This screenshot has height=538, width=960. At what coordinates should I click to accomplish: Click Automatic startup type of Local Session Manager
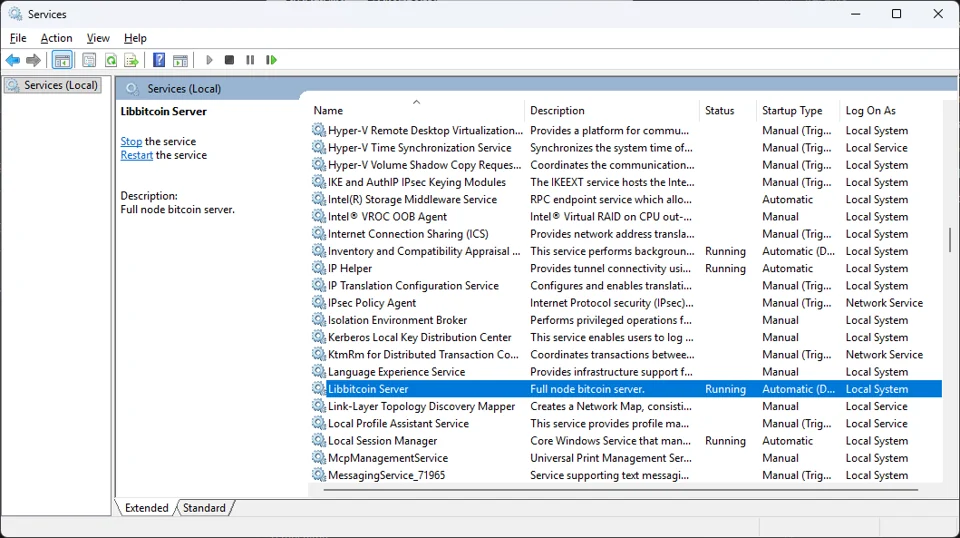pos(787,441)
